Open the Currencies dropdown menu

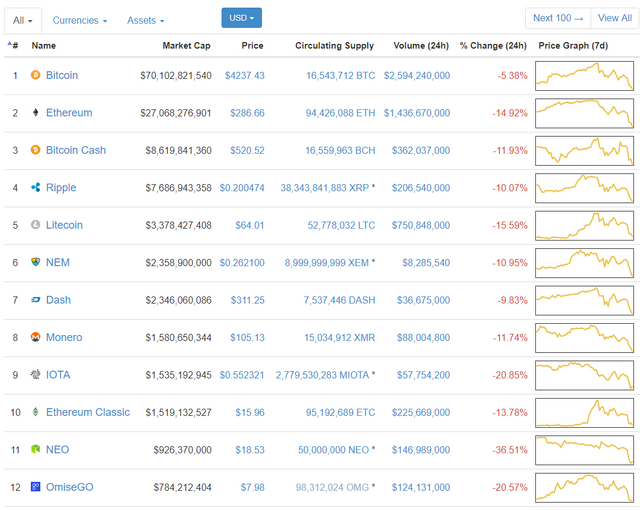(80, 20)
